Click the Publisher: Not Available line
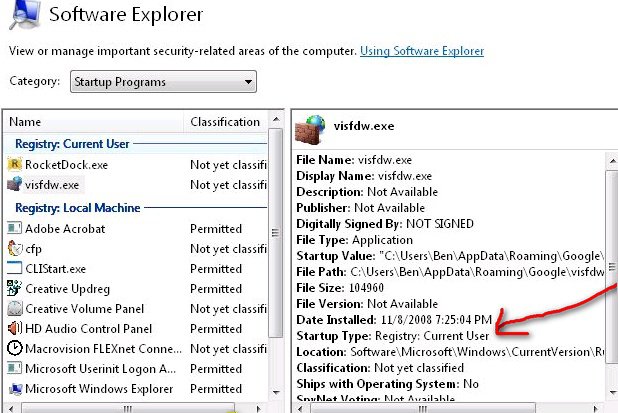This screenshot has width=618, height=413. tap(360, 208)
